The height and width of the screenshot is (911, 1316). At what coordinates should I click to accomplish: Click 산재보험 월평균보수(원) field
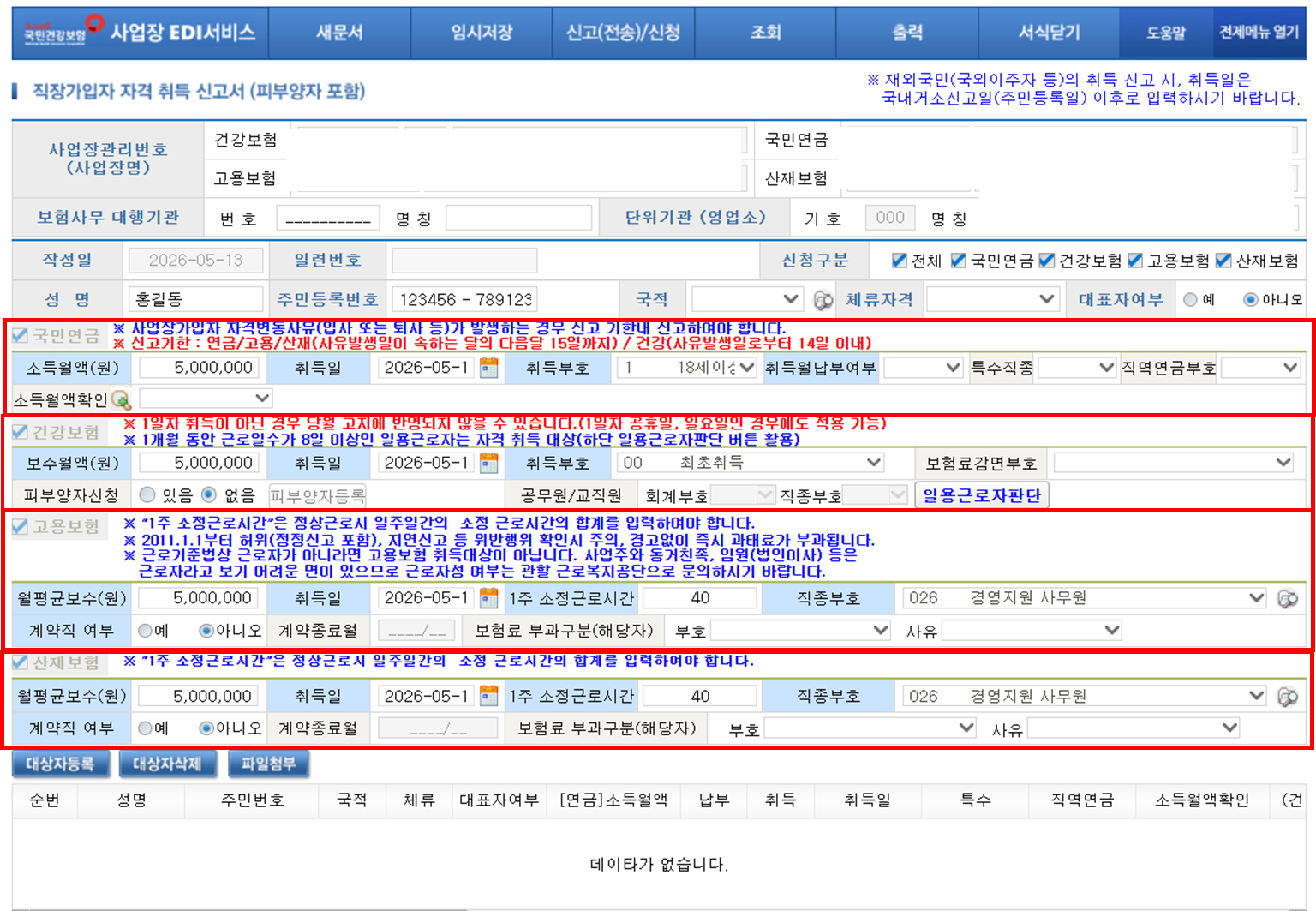[x=199, y=696]
